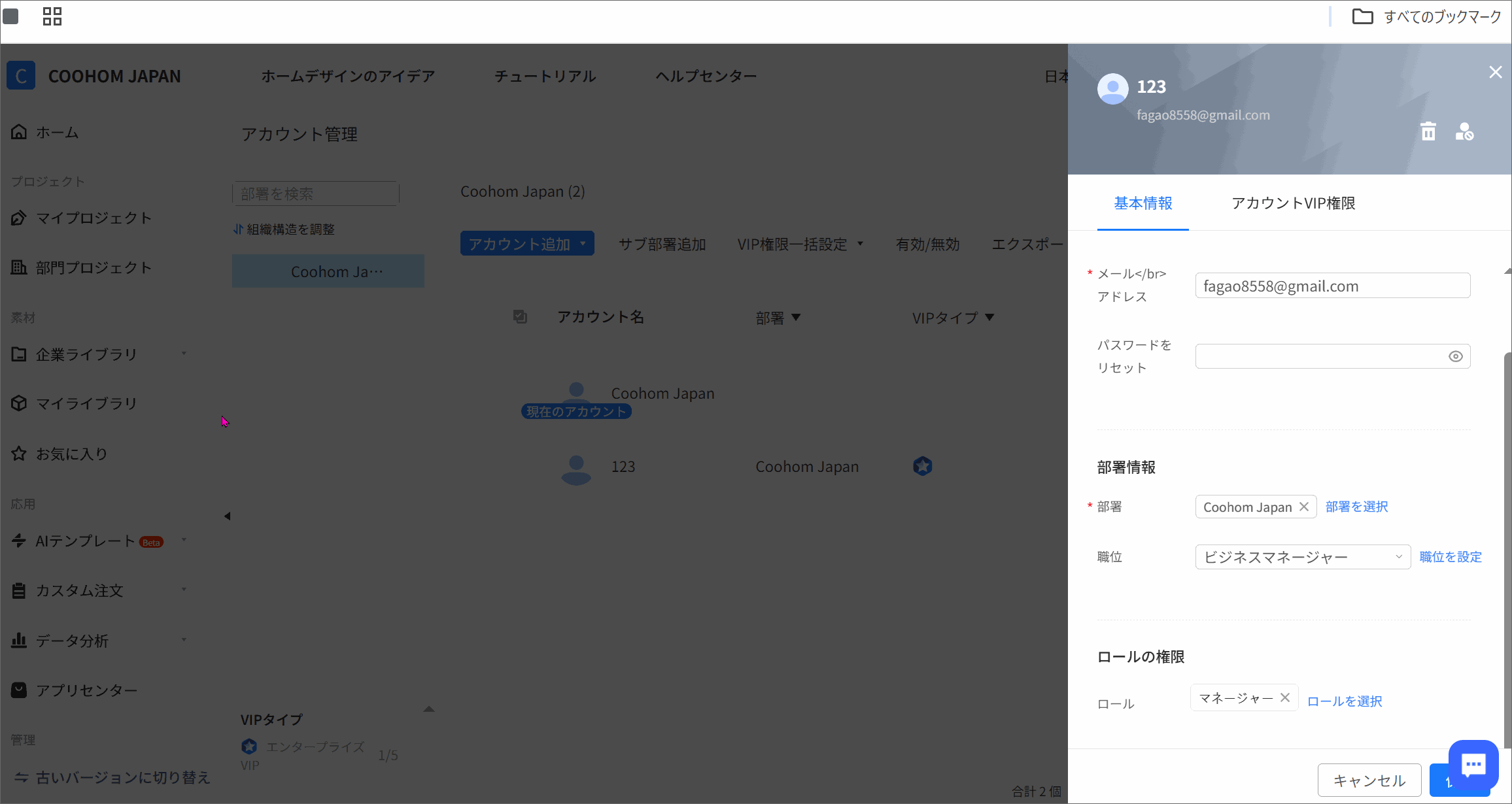Click 古いバージョンに切り替え switch link
Viewport: 1512px width, 804px height.
[x=112, y=777]
